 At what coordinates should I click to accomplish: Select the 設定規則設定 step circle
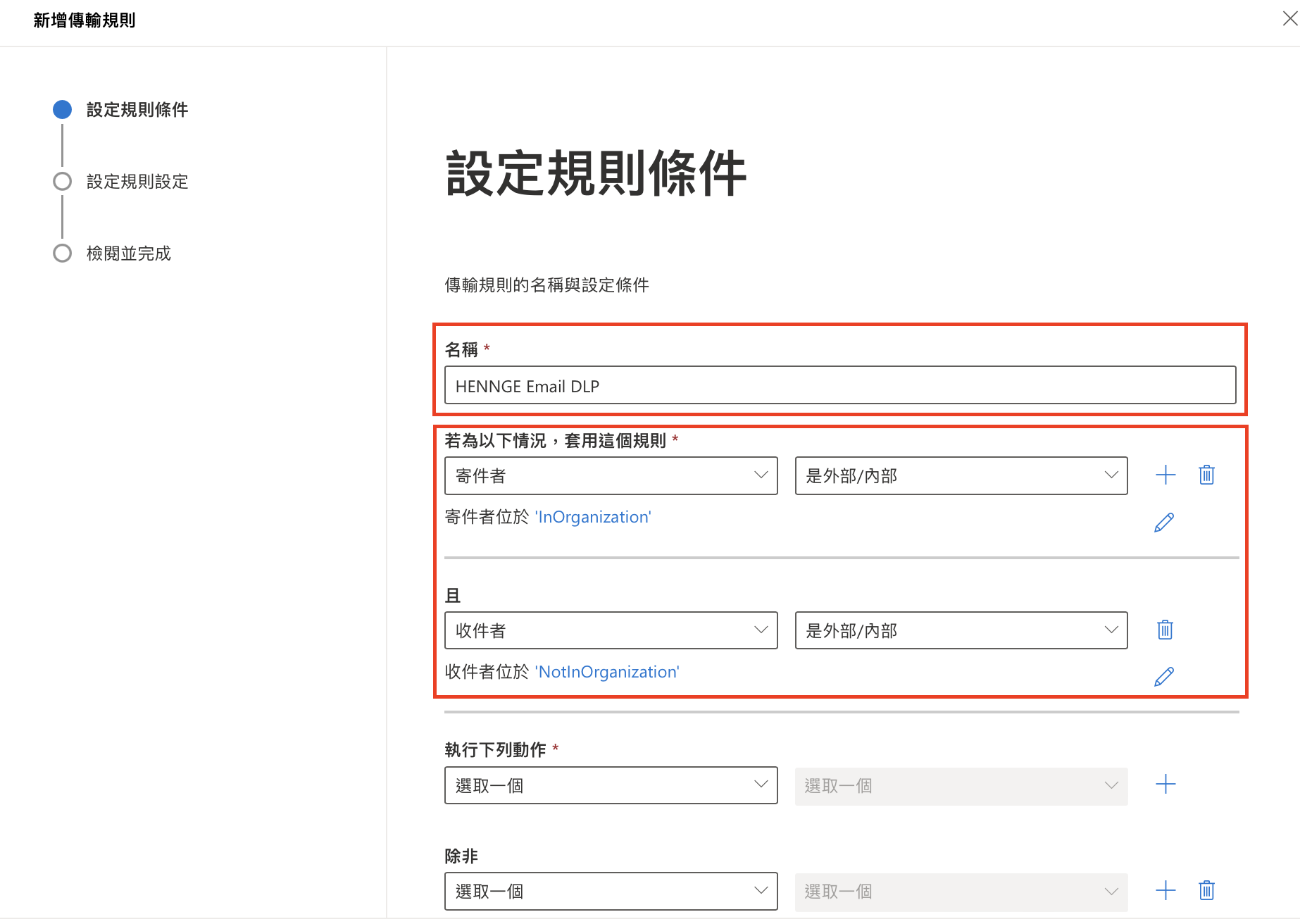(63, 181)
